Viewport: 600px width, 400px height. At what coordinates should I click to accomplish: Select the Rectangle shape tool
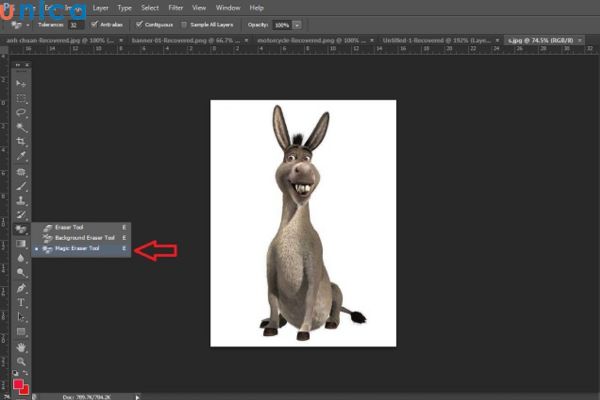(21, 332)
